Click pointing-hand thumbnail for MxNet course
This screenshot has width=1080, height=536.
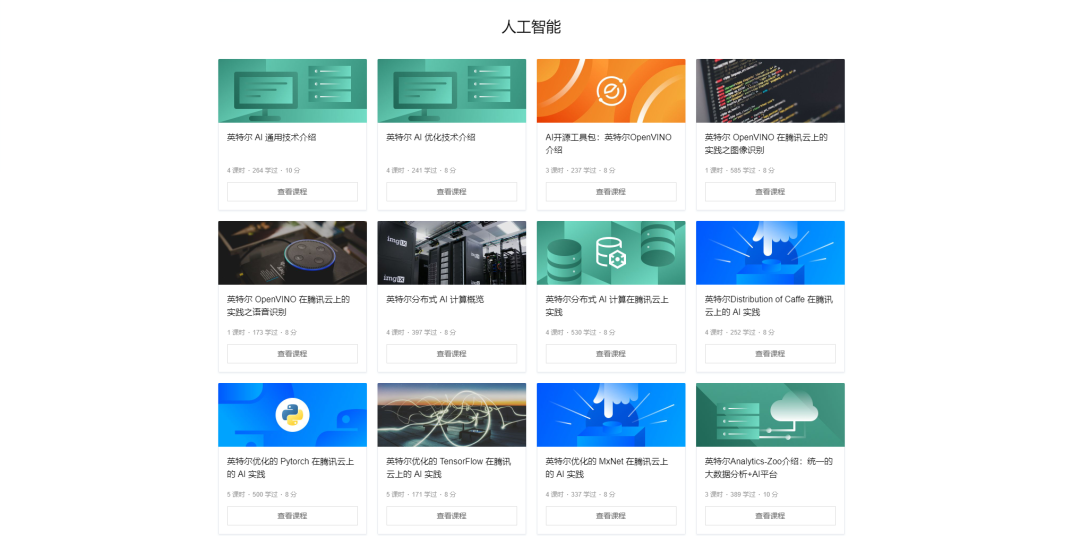click(611, 415)
